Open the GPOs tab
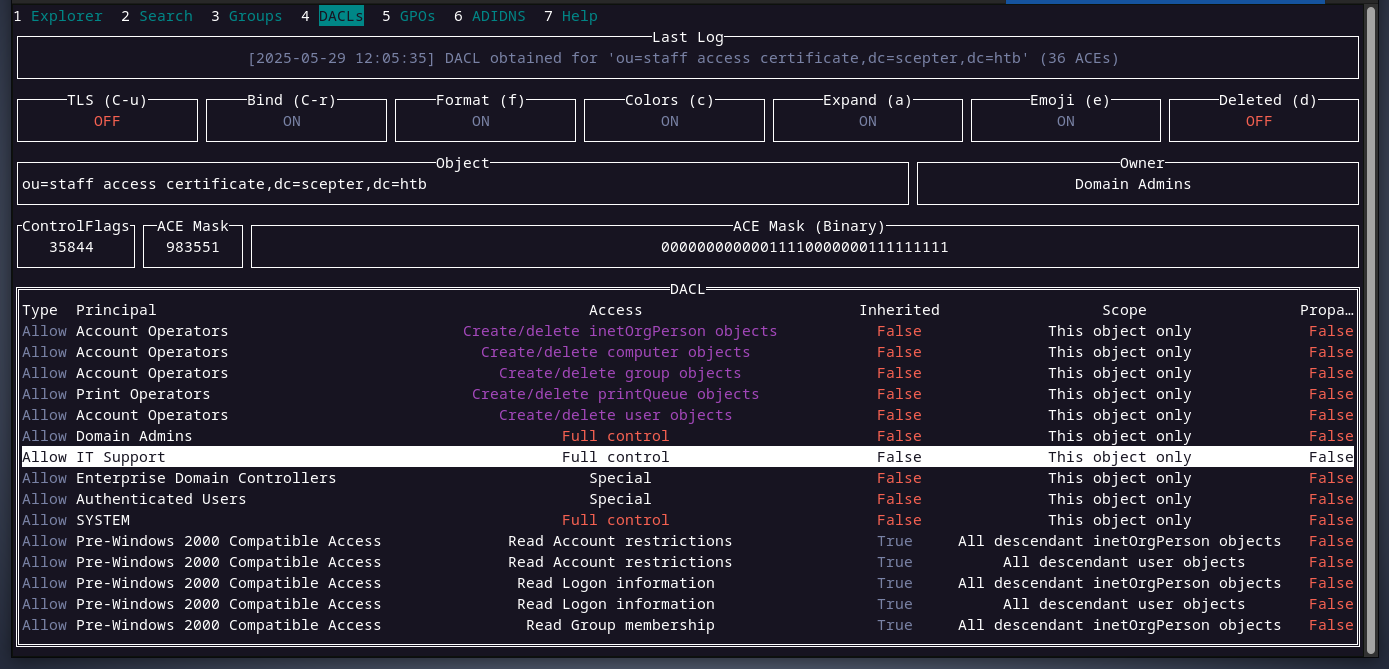Screen dimensions: 1389x669 pos(417,16)
